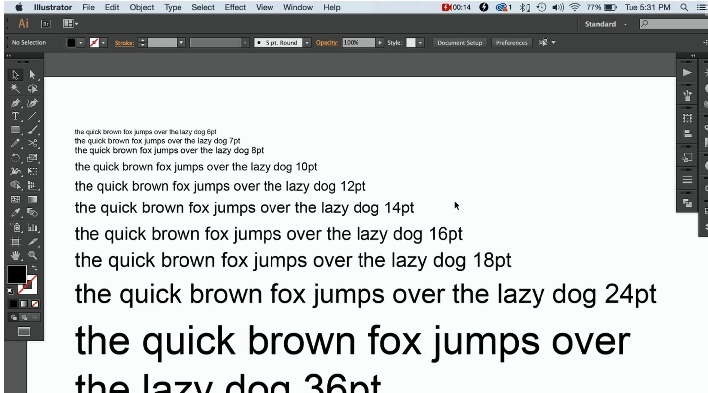The height and width of the screenshot is (393, 708).
Task: Open the Object menu
Action: point(142,7)
